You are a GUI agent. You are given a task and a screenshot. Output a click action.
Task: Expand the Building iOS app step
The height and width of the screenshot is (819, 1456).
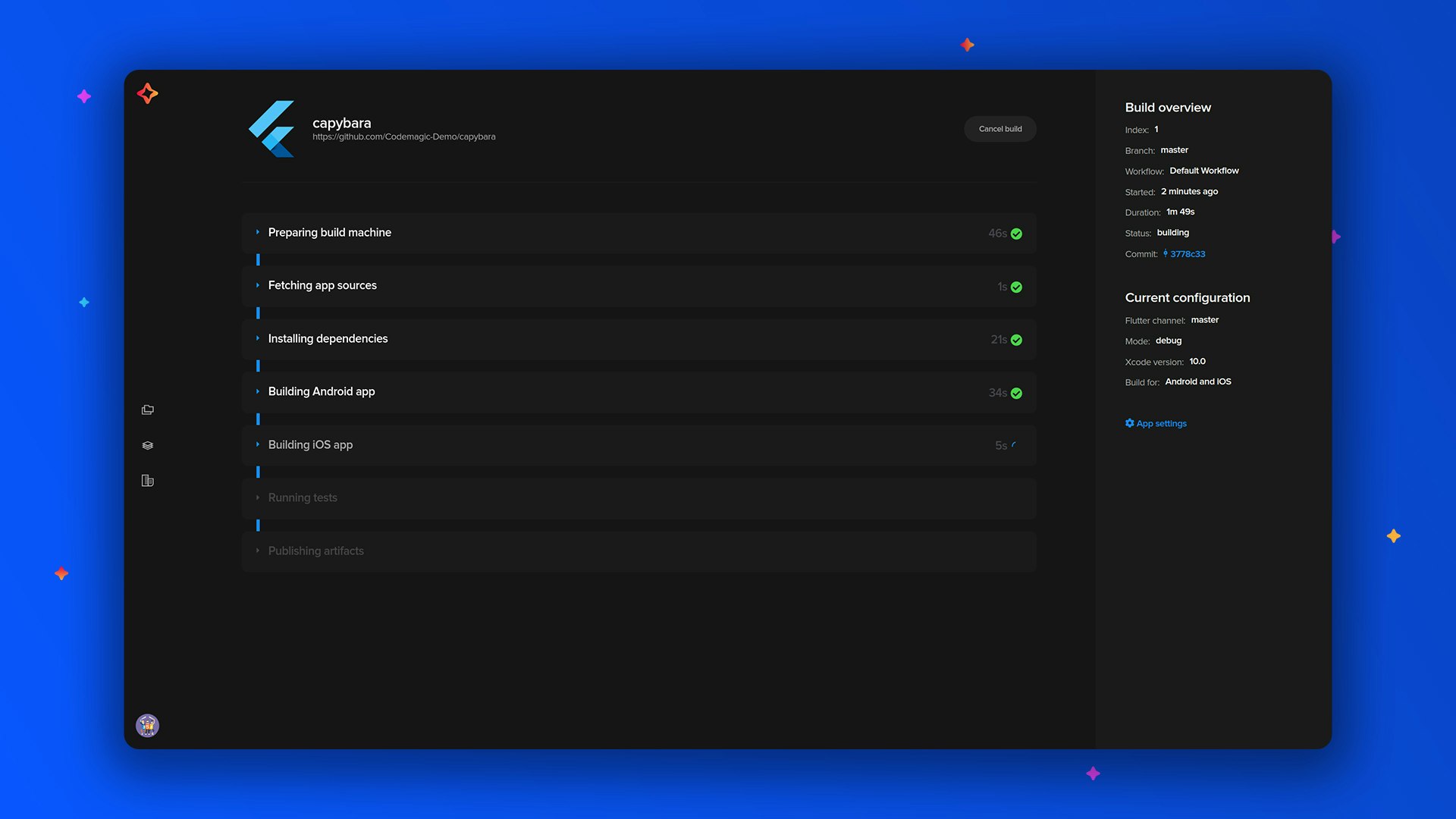pos(258,445)
